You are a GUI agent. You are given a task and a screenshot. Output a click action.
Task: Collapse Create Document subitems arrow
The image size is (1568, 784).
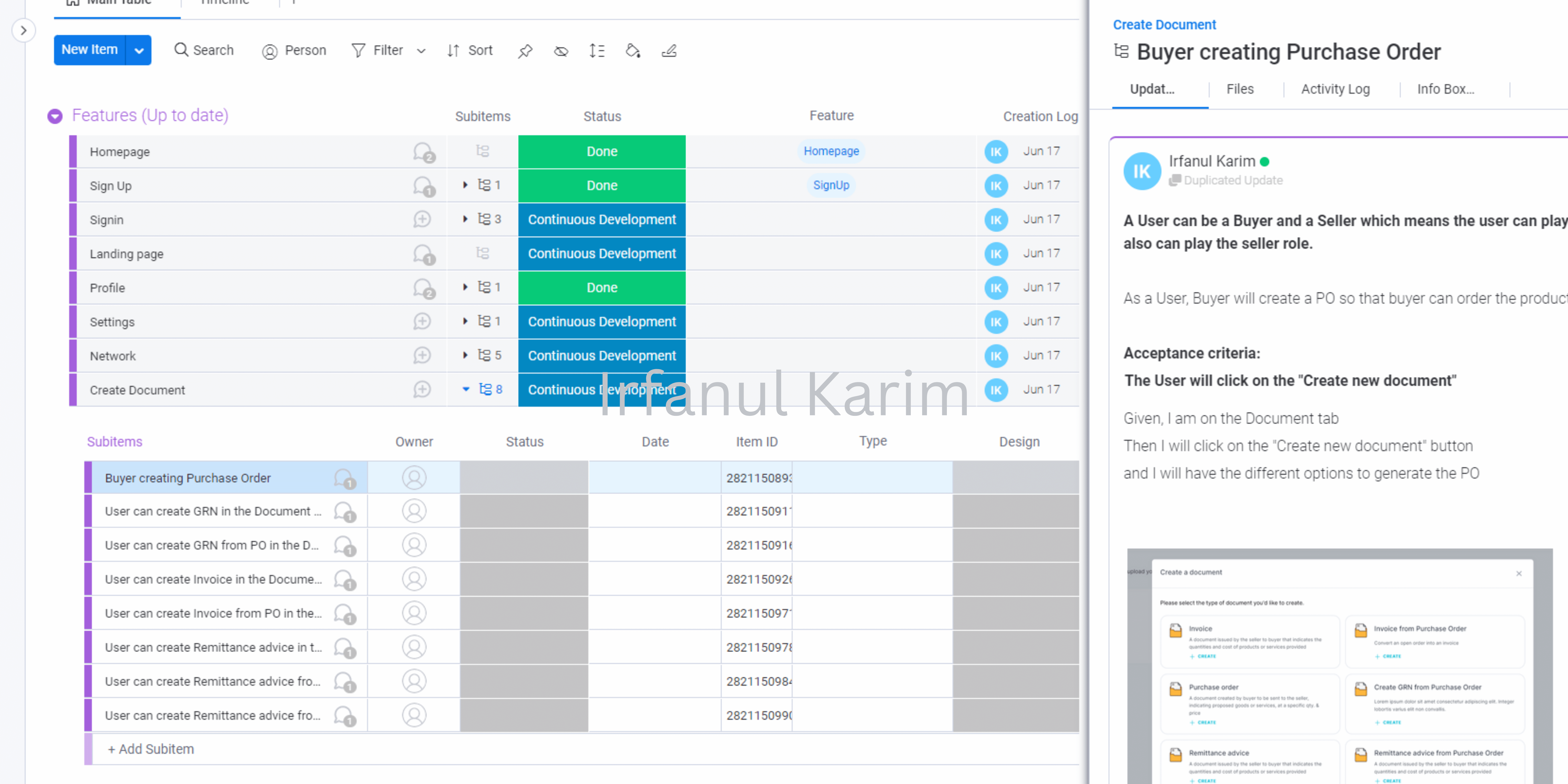point(466,390)
